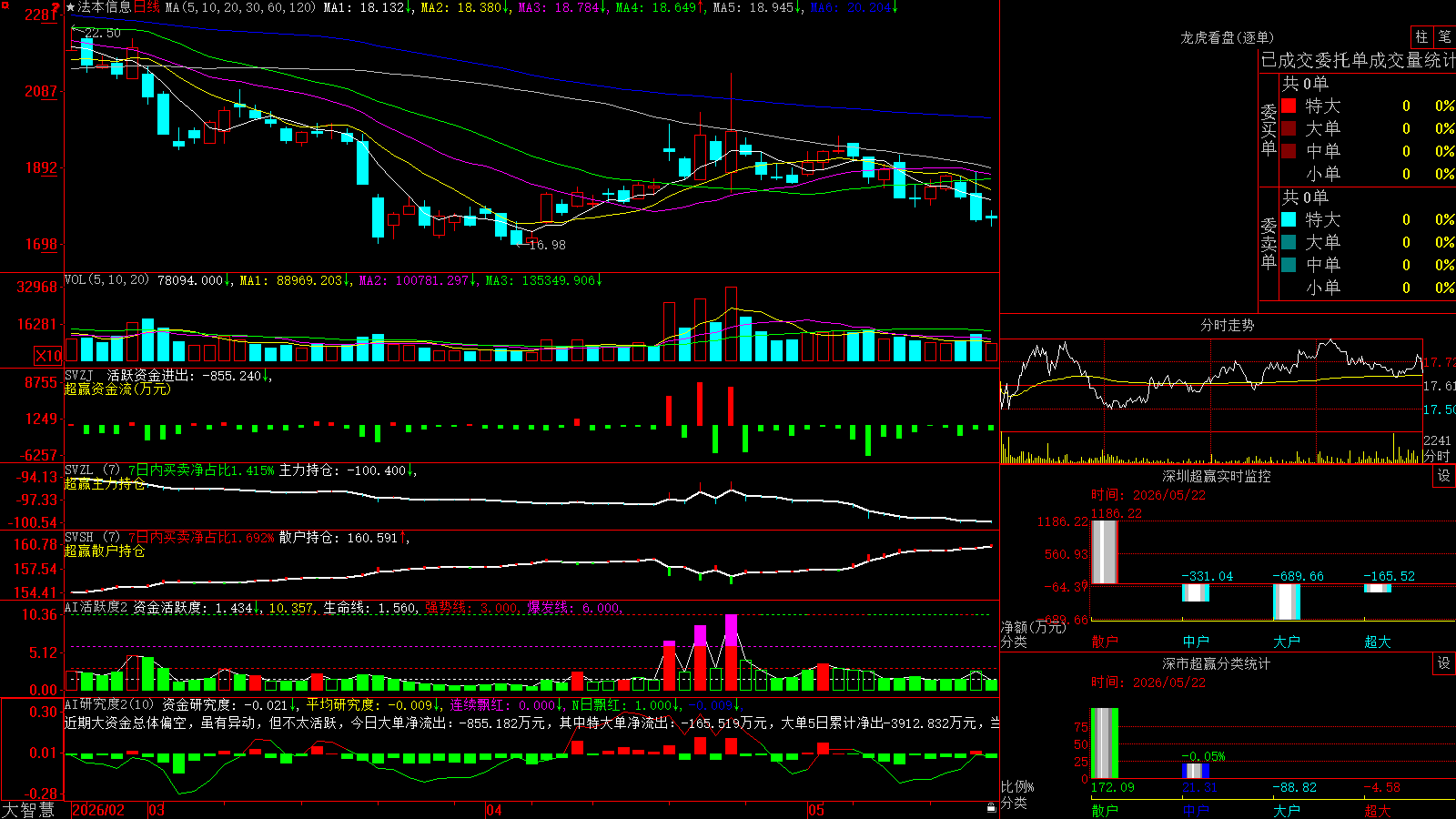
Task: Click the 大户 bar showing -689.66
Action: [x=1287, y=602]
